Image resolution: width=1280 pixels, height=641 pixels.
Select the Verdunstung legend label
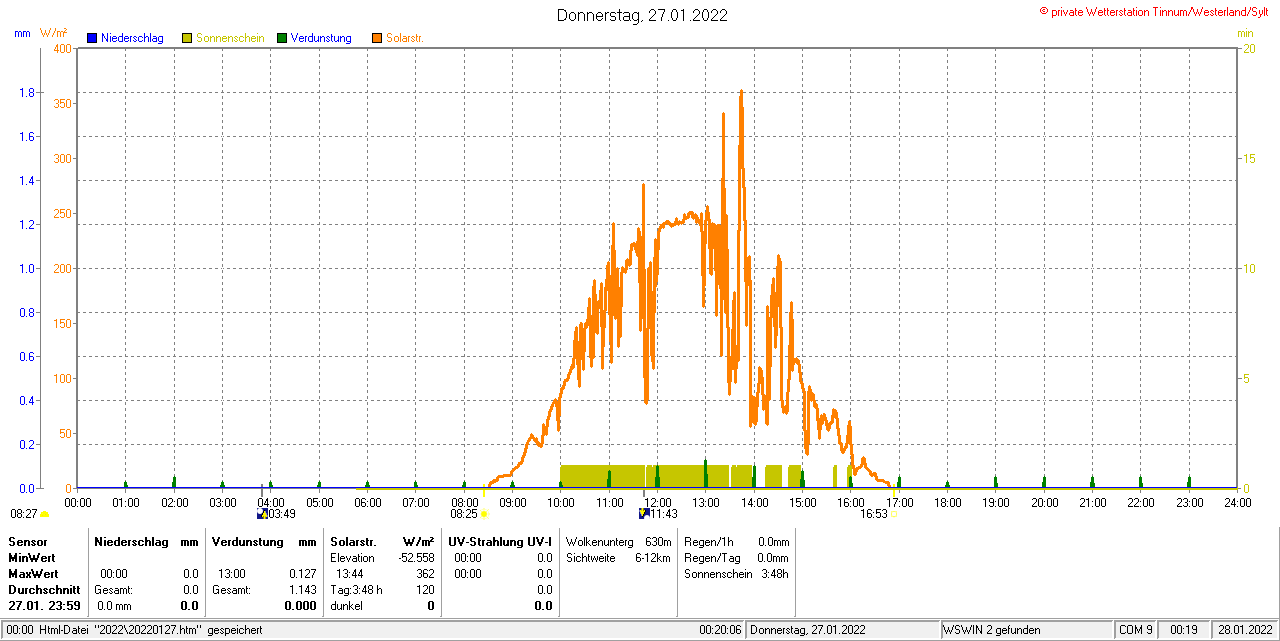pyautogui.click(x=321, y=38)
